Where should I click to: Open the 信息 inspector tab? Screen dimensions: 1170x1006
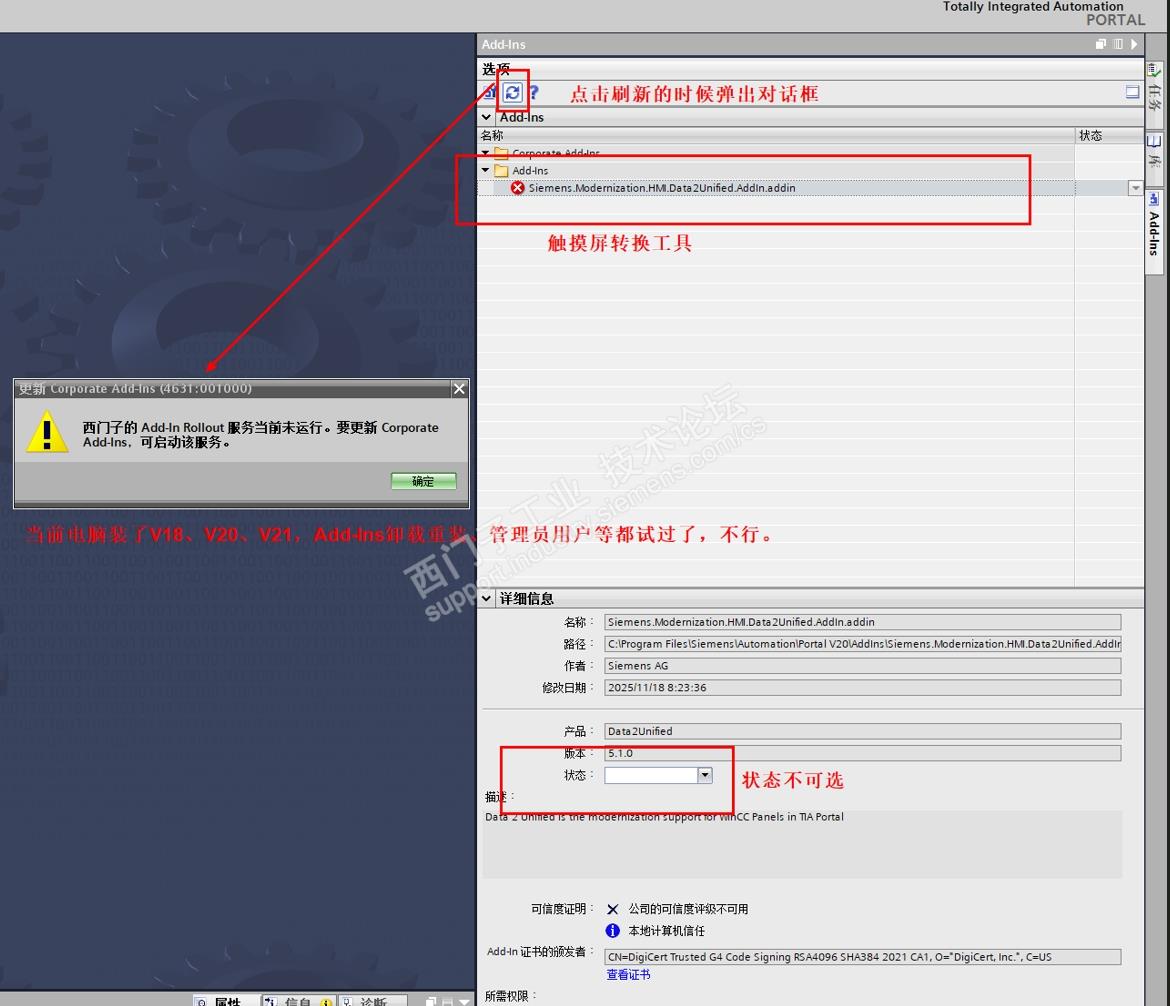tap(298, 1002)
